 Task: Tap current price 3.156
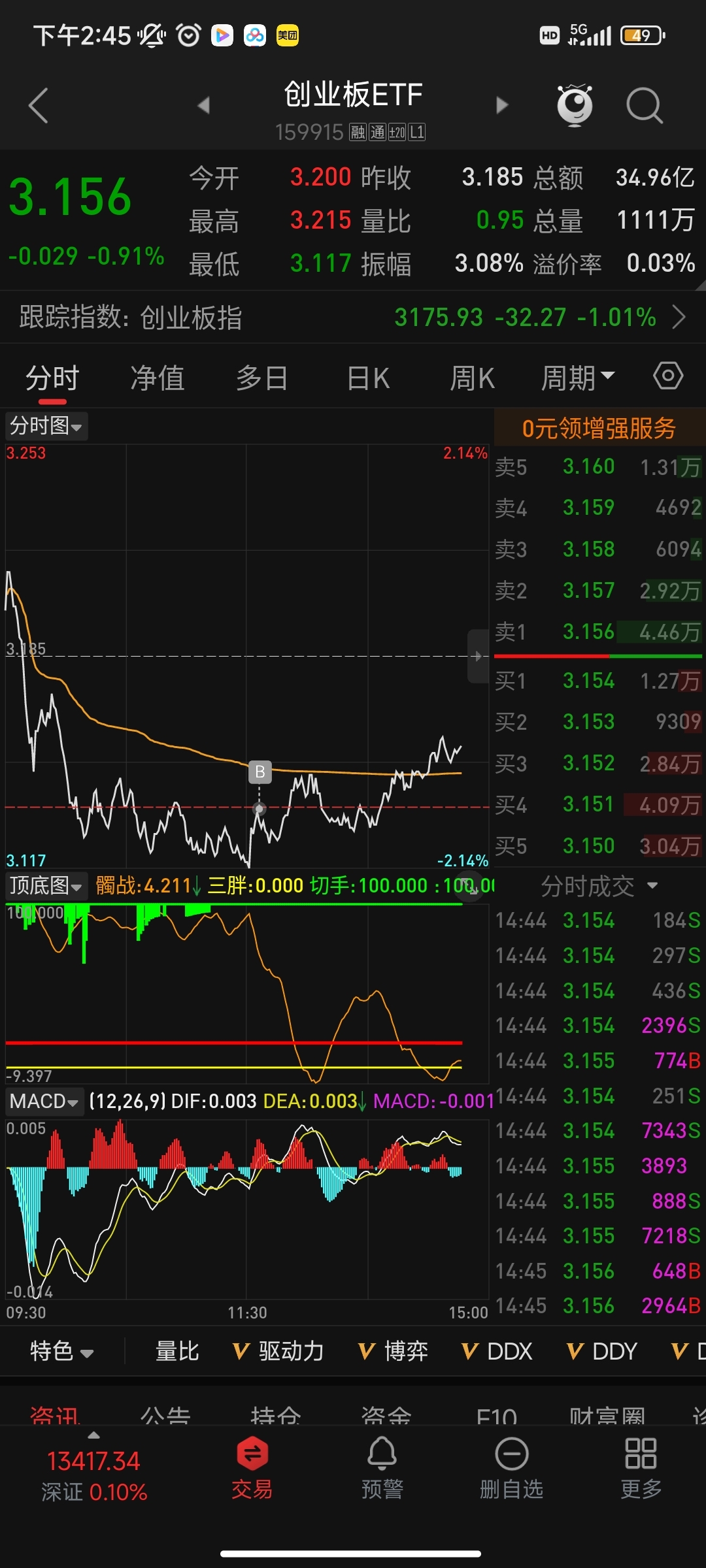click(x=70, y=197)
